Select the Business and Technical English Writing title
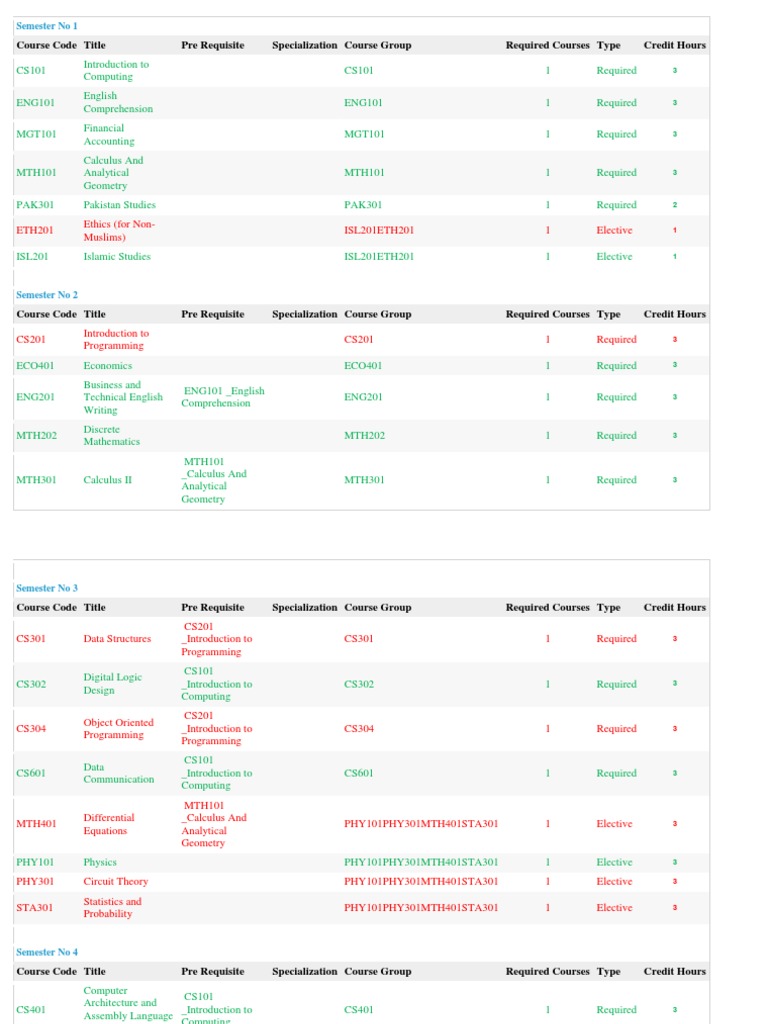Viewport: 768px width, 1024px height. tap(123, 397)
